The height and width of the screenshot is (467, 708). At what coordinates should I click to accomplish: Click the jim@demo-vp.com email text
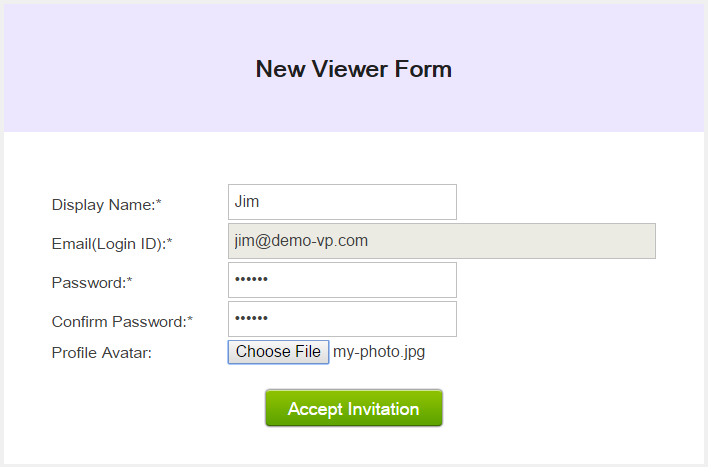[x=301, y=241]
